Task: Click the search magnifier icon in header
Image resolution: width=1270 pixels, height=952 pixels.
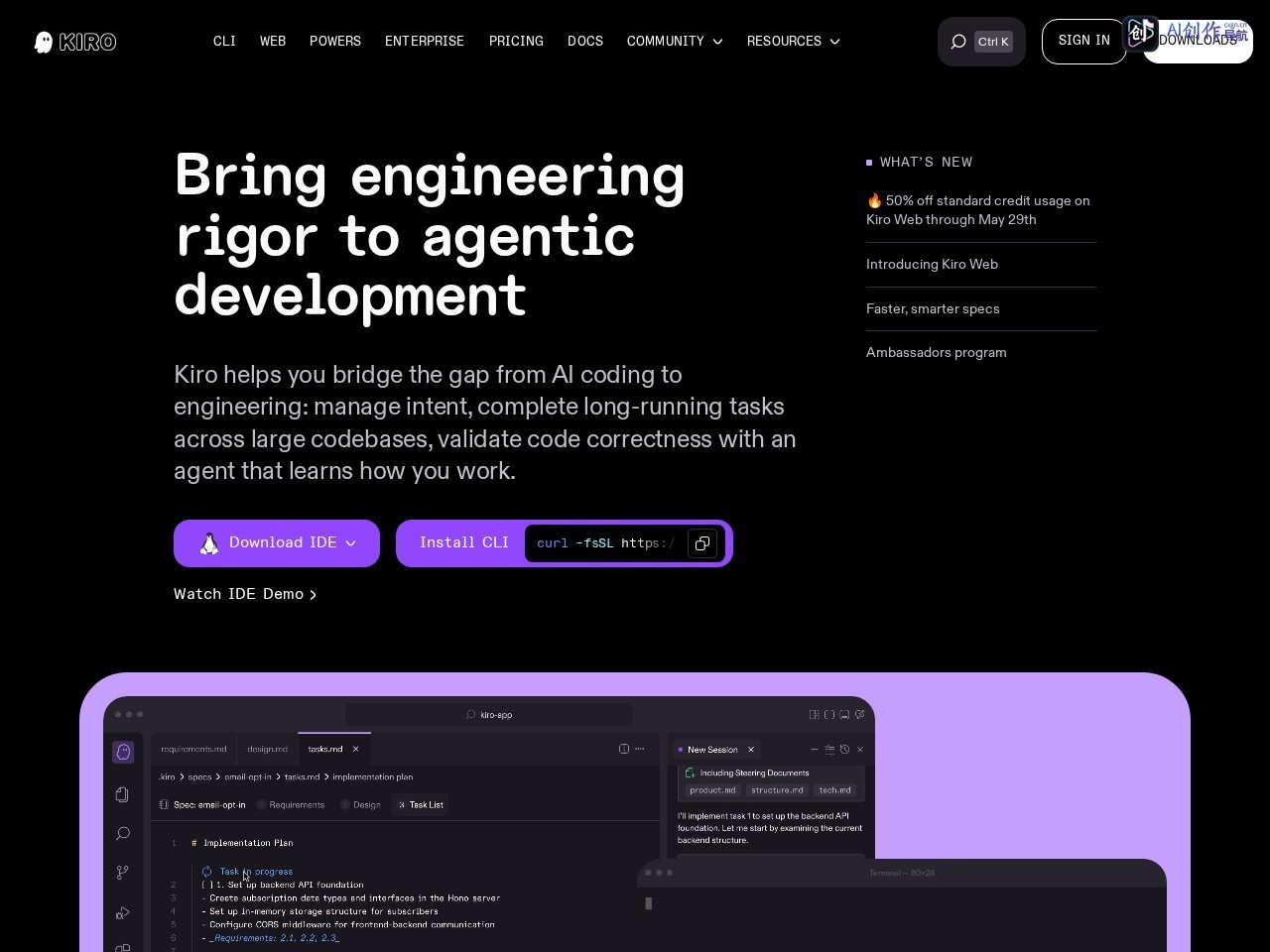Action: pos(958,42)
